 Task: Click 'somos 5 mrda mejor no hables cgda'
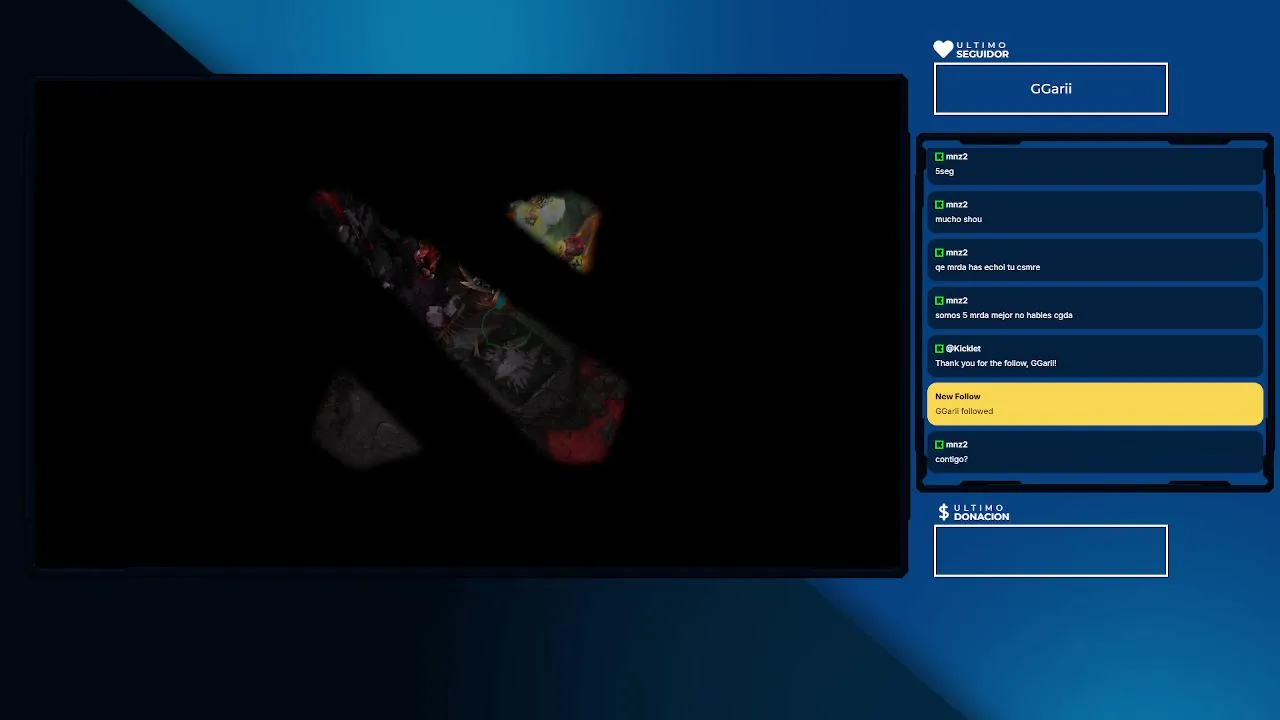(x=1003, y=315)
